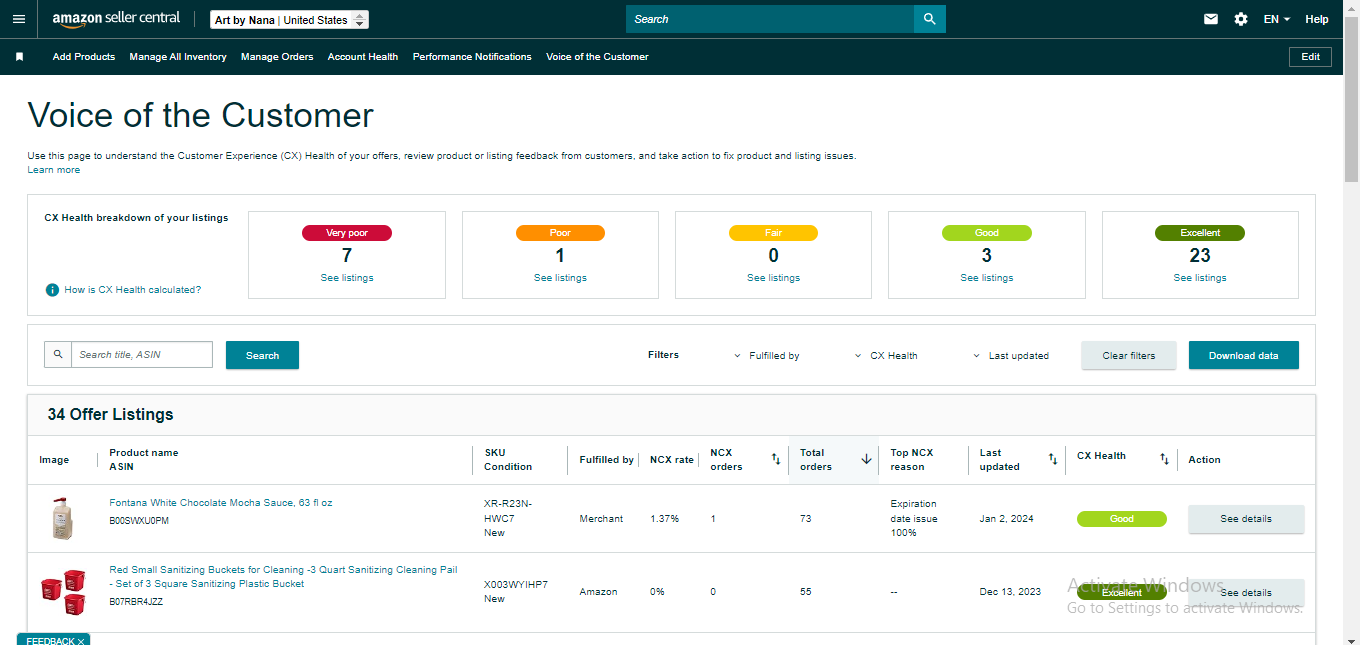Sort by CX Health column arrows icon
The image size is (1360, 645).
tap(1164, 459)
